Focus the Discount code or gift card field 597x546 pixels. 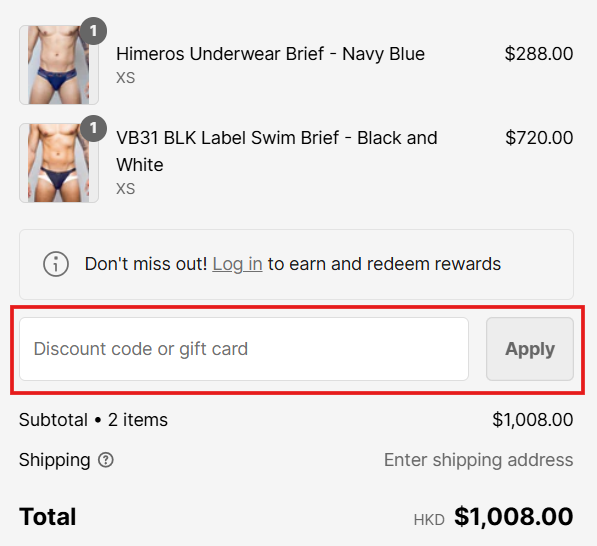[x=244, y=349]
